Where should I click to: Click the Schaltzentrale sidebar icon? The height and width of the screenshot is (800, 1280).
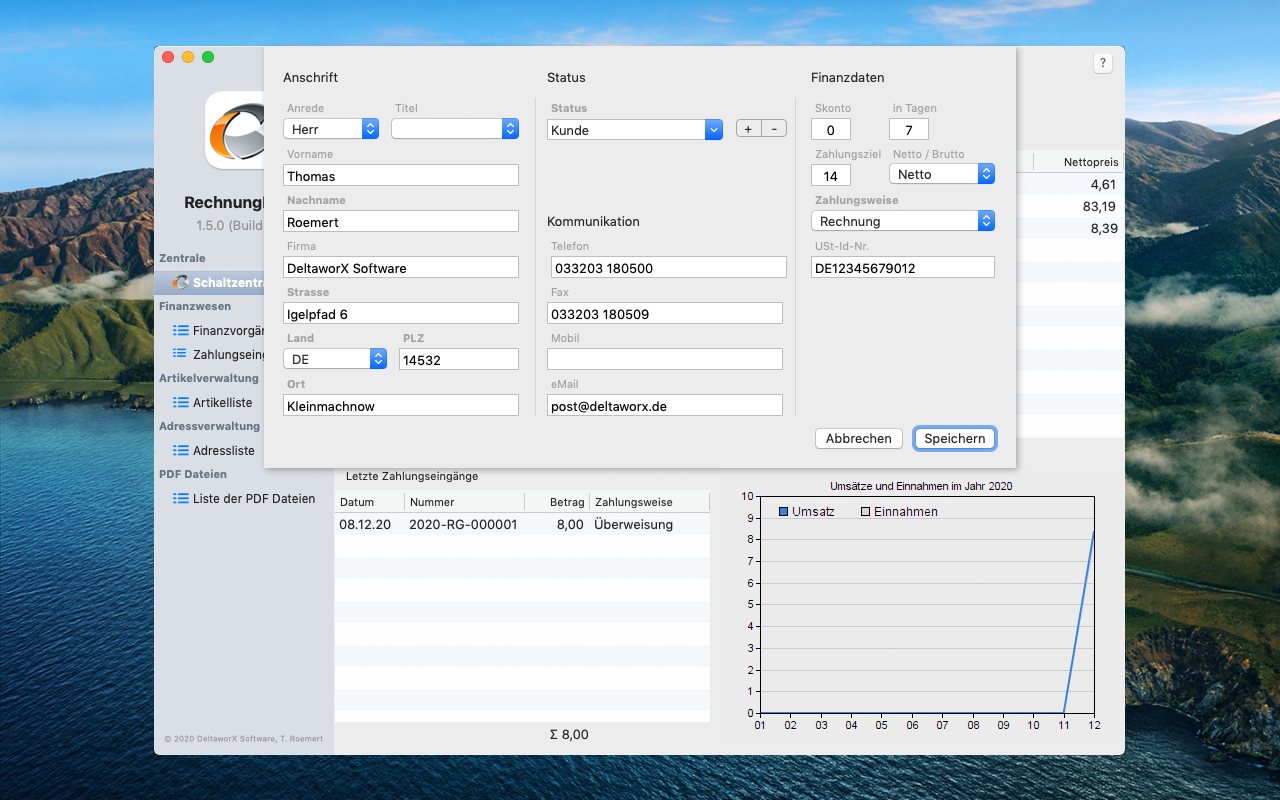181,282
